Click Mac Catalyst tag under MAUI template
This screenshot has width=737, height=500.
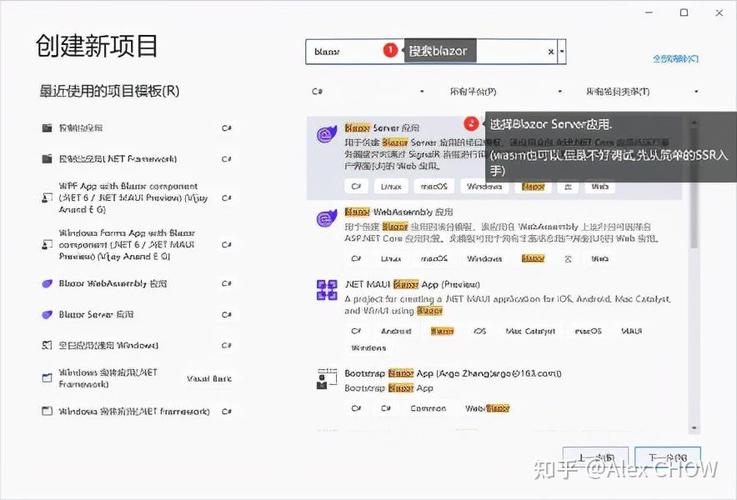tap(530, 331)
